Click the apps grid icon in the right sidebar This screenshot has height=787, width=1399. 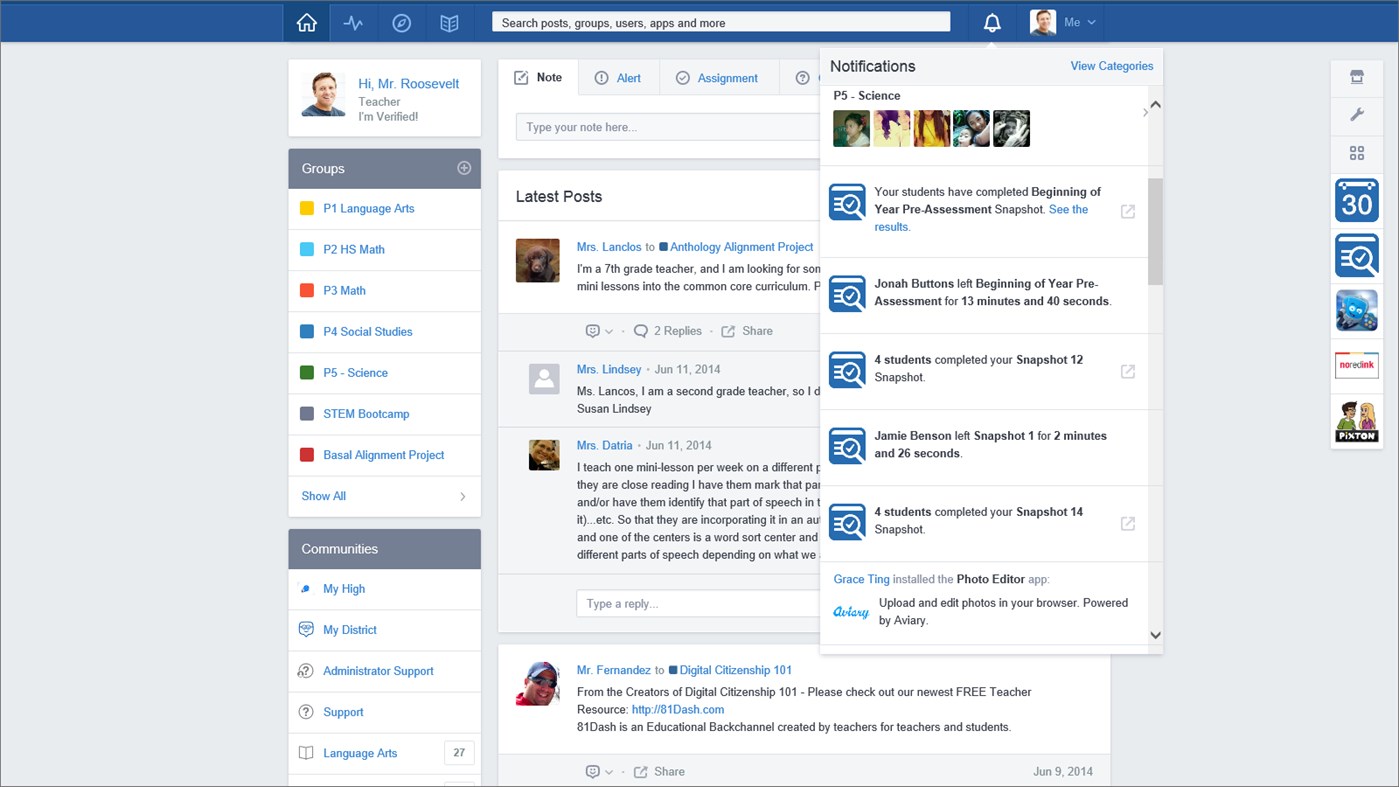point(1356,153)
